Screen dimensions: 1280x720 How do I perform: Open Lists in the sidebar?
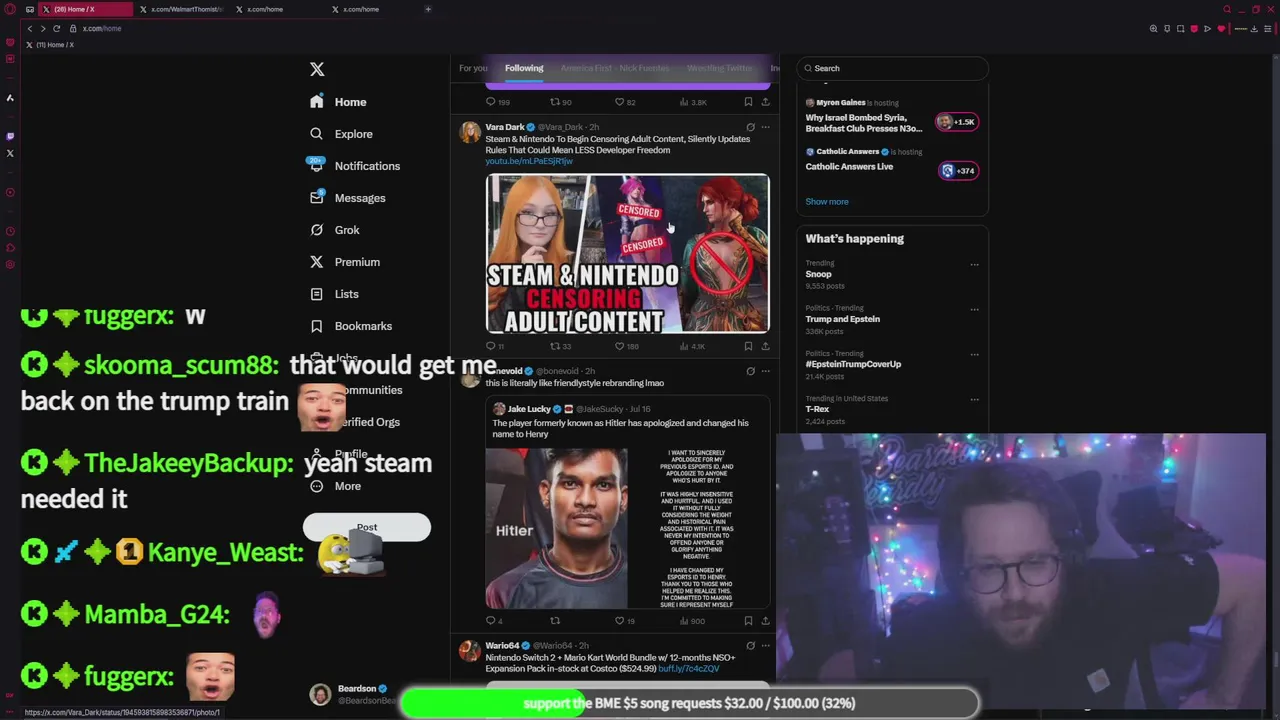tap(333, 294)
